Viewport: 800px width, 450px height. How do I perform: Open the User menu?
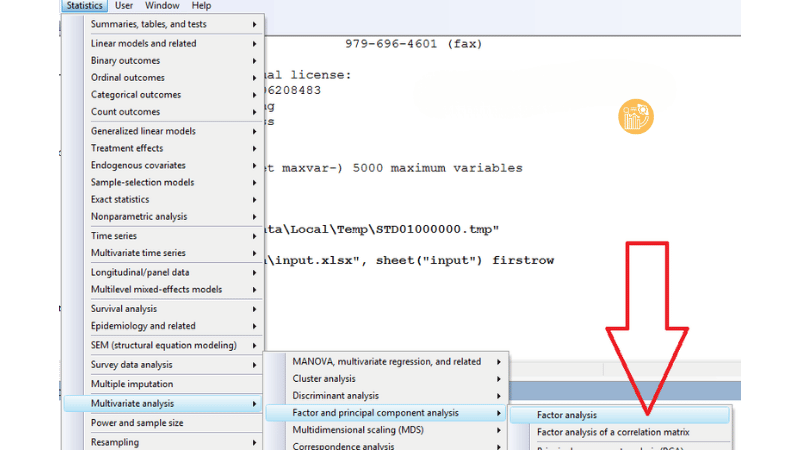[123, 6]
